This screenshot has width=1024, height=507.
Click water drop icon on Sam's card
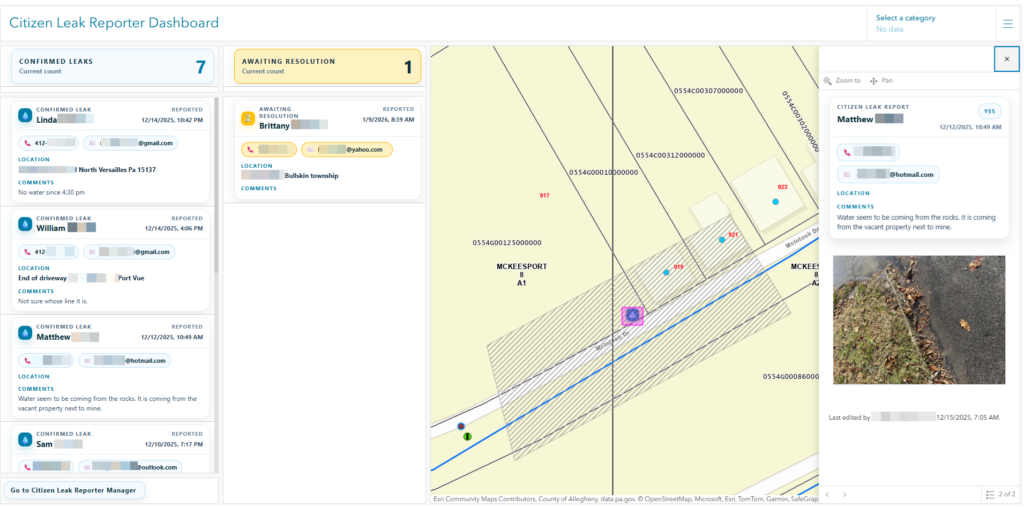point(25,439)
